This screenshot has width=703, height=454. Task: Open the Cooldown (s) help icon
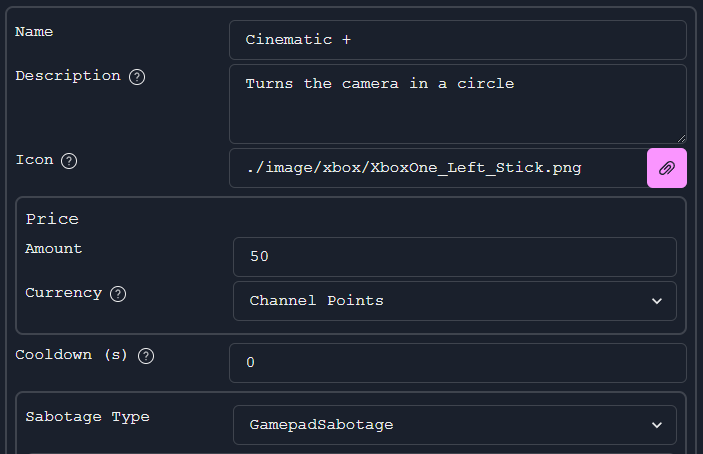(146, 356)
